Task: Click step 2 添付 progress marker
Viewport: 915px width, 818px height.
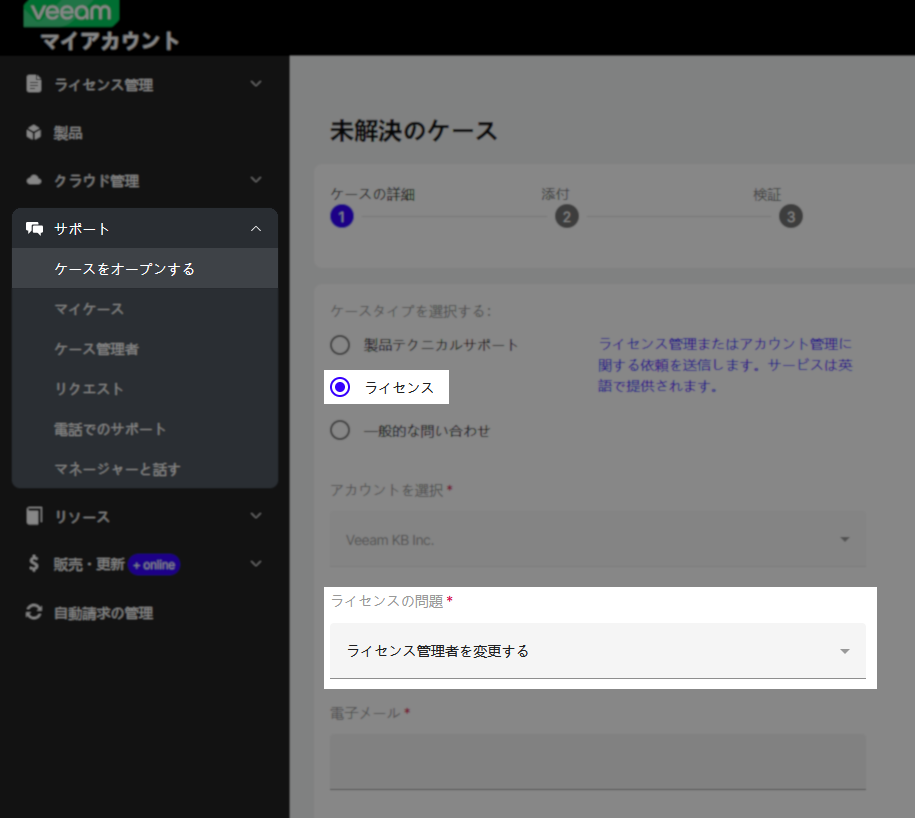Action: pyautogui.click(x=567, y=215)
